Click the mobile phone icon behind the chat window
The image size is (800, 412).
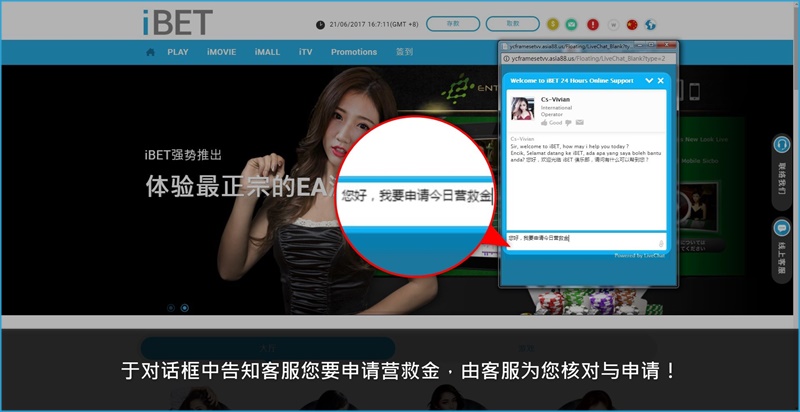click(x=694, y=92)
